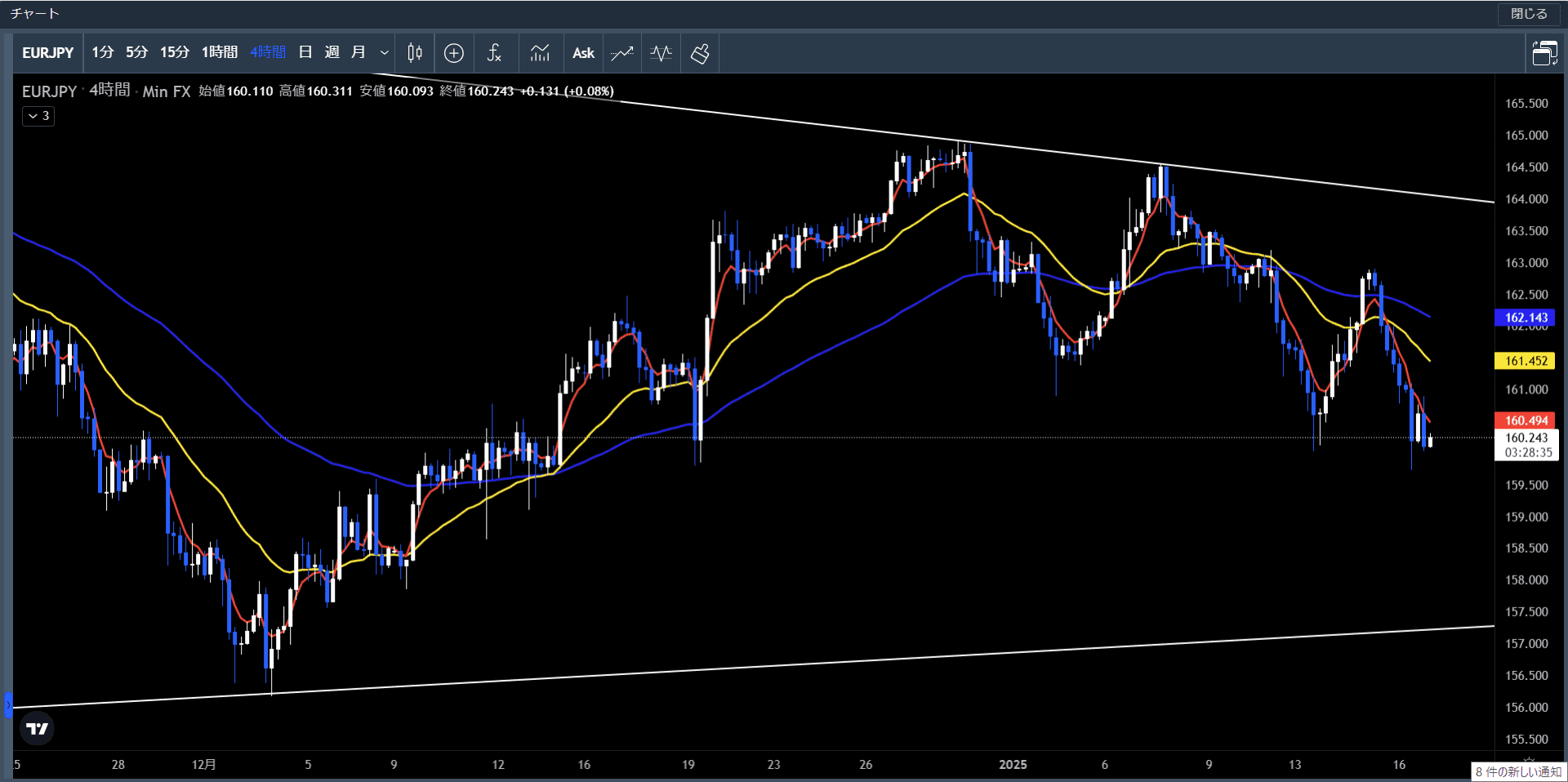1568x782 pixels.
Task: Switch to the 5分 timeframe
Action: coord(137,53)
